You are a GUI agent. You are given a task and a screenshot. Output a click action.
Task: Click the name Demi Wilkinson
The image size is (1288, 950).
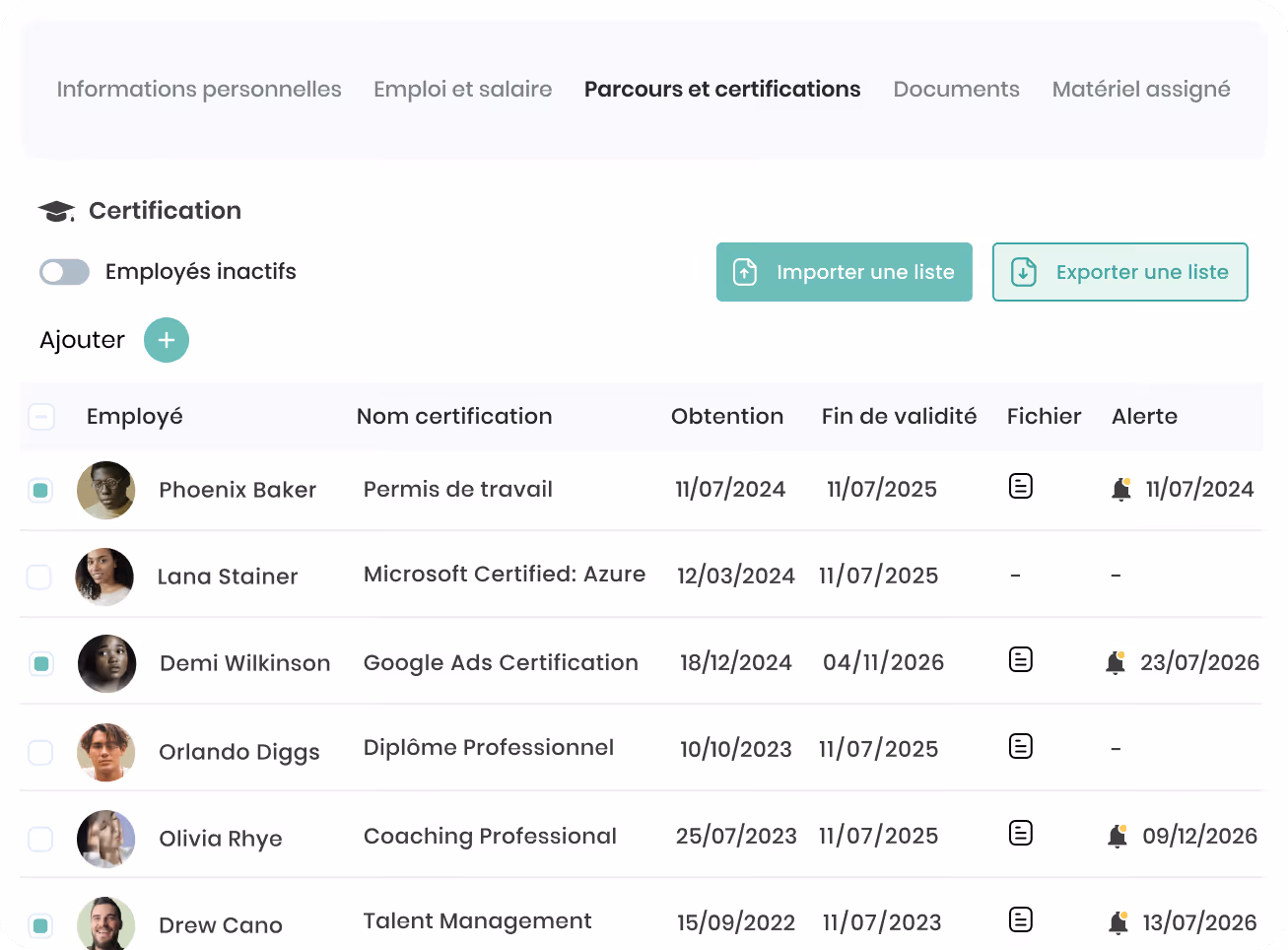(245, 663)
